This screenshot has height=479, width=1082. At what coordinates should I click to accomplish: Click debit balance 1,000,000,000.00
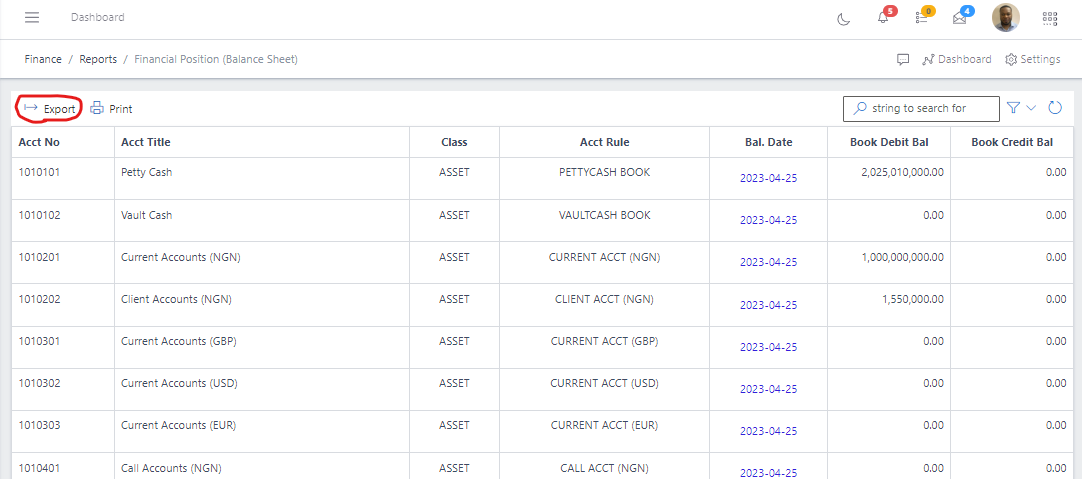[903, 257]
